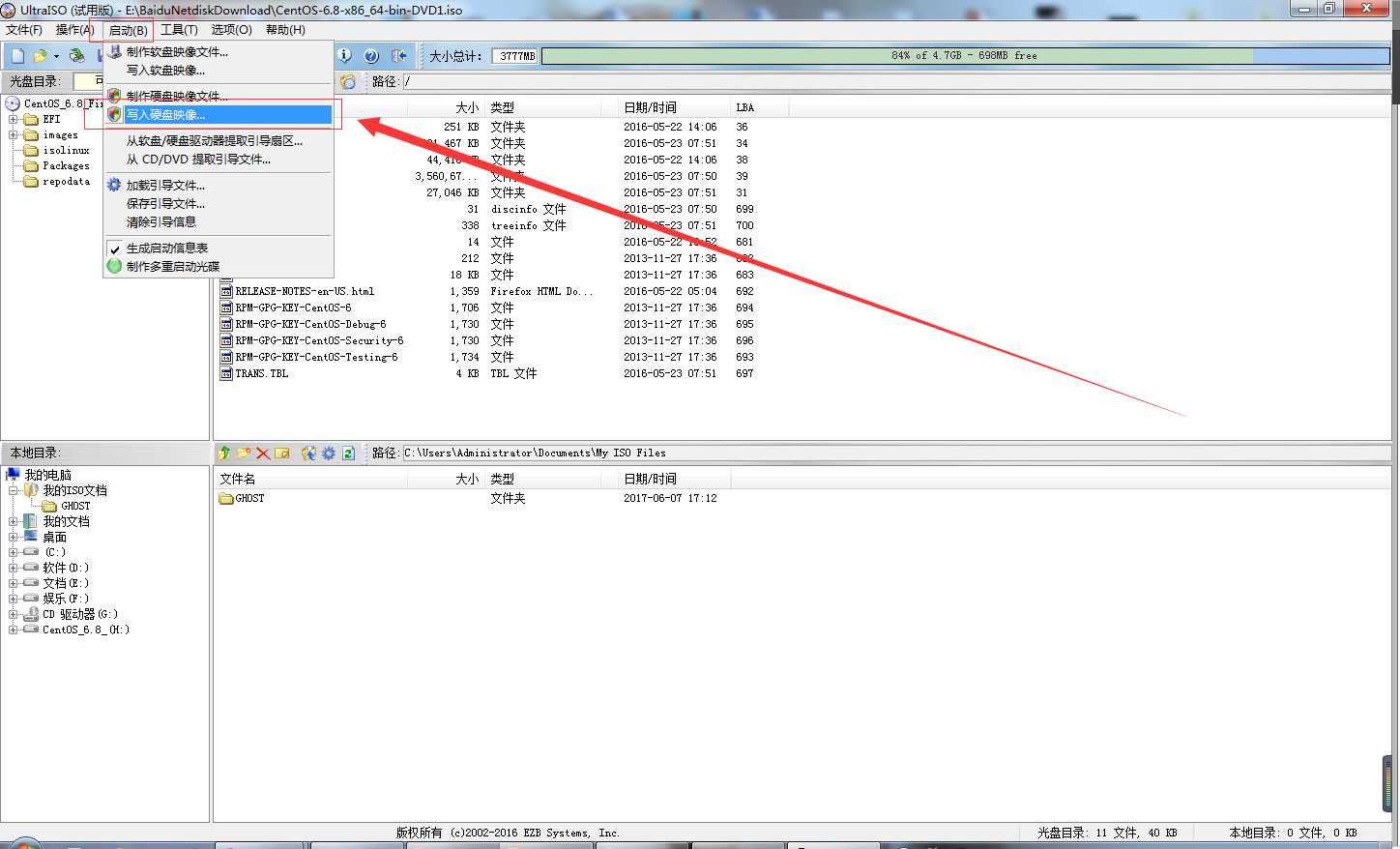
Task: Expand the images folder in the disc tree
Action: coord(14,134)
